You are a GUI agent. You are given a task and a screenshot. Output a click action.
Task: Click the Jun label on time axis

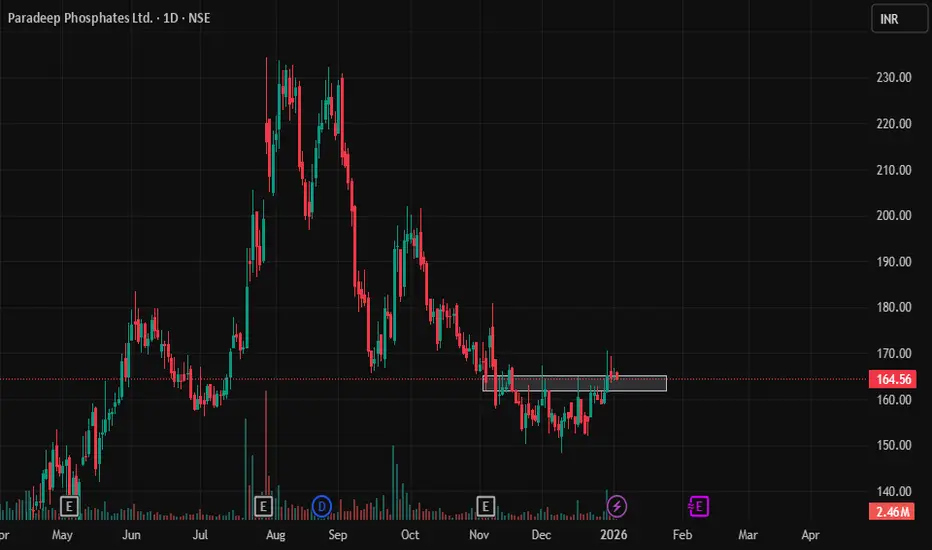(131, 535)
